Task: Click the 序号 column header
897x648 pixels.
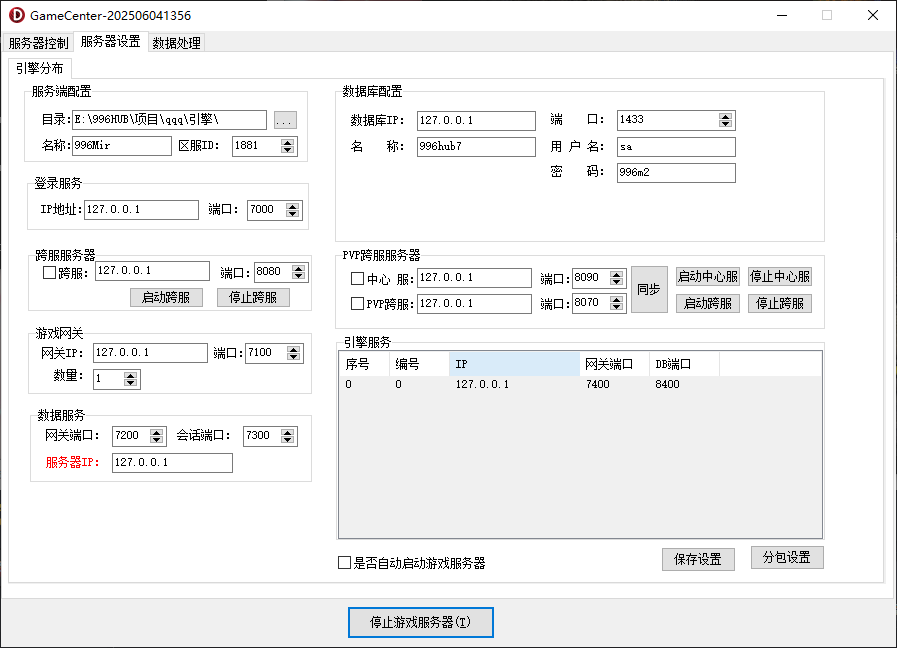Action: [x=364, y=364]
